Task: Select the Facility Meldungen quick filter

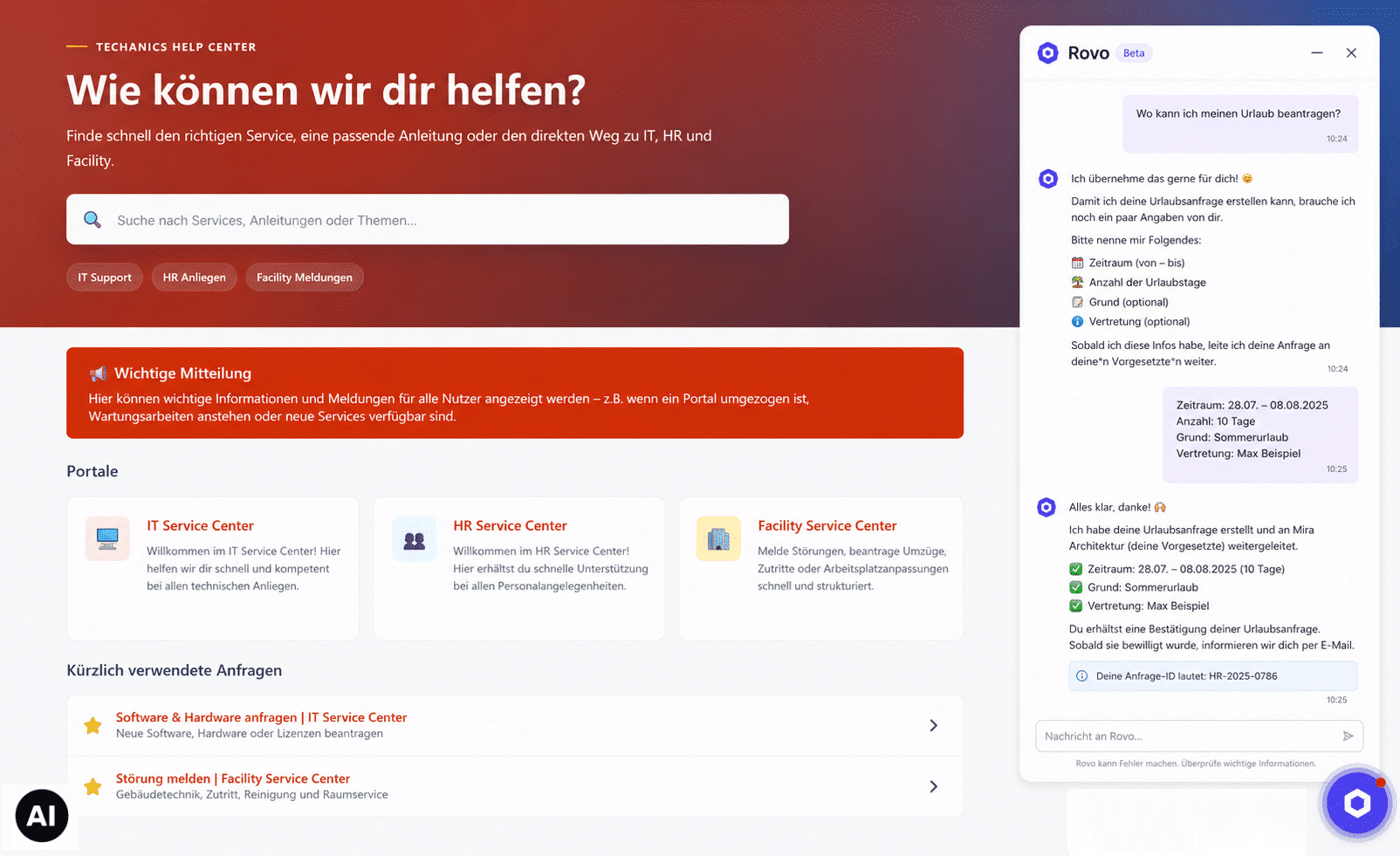Action: [305, 277]
